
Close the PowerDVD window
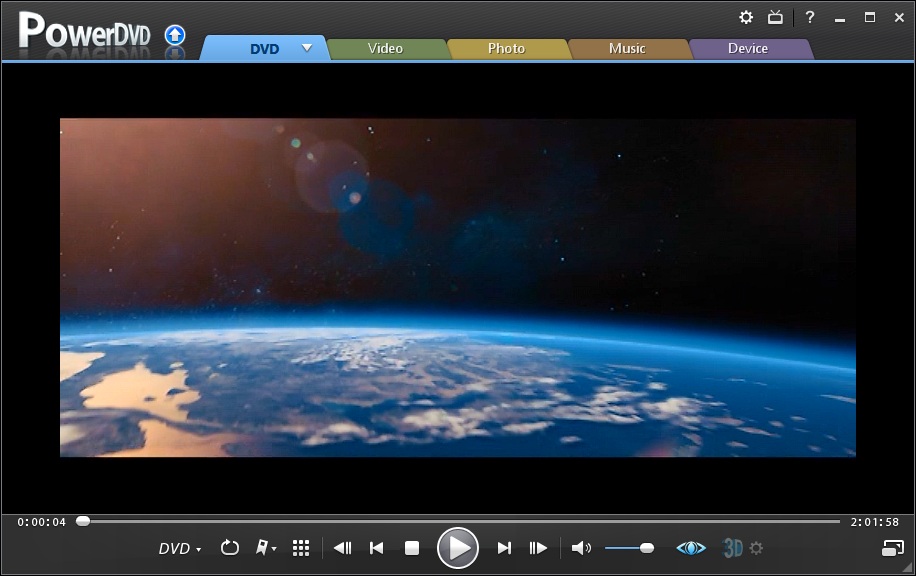click(x=900, y=18)
